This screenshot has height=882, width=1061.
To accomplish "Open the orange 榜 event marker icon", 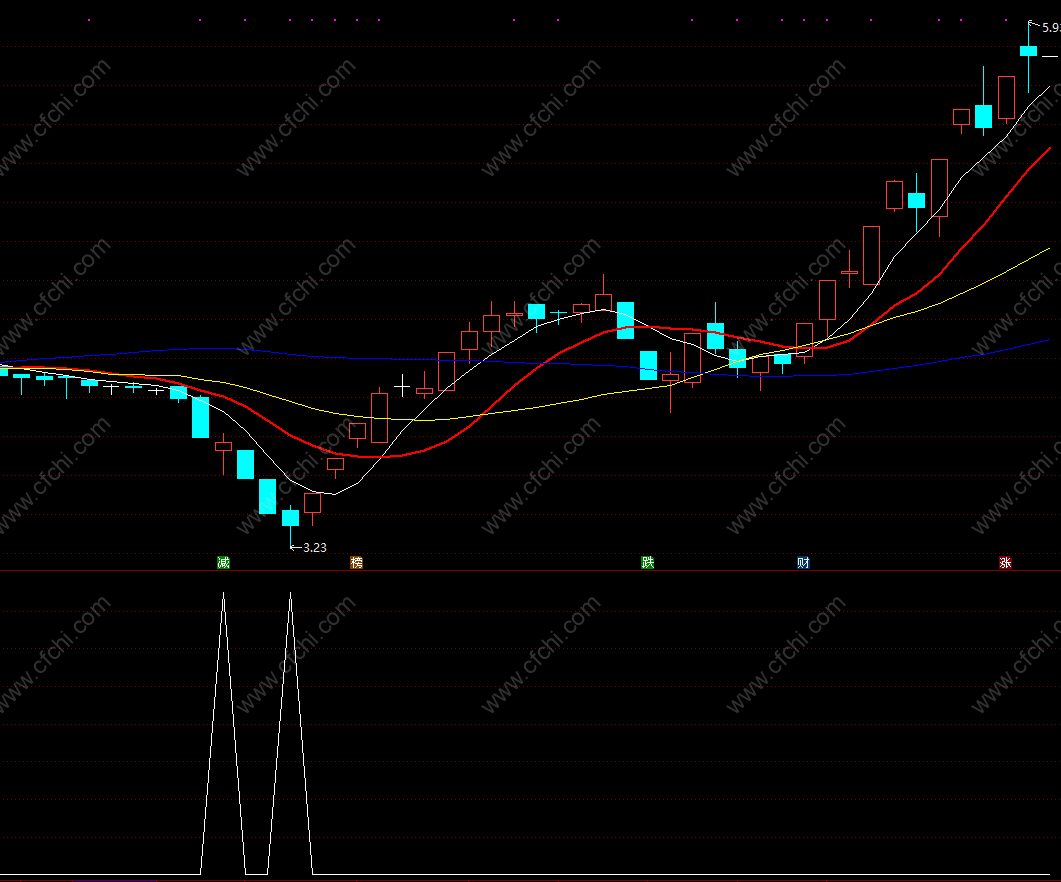I will [x=357, y=563].
